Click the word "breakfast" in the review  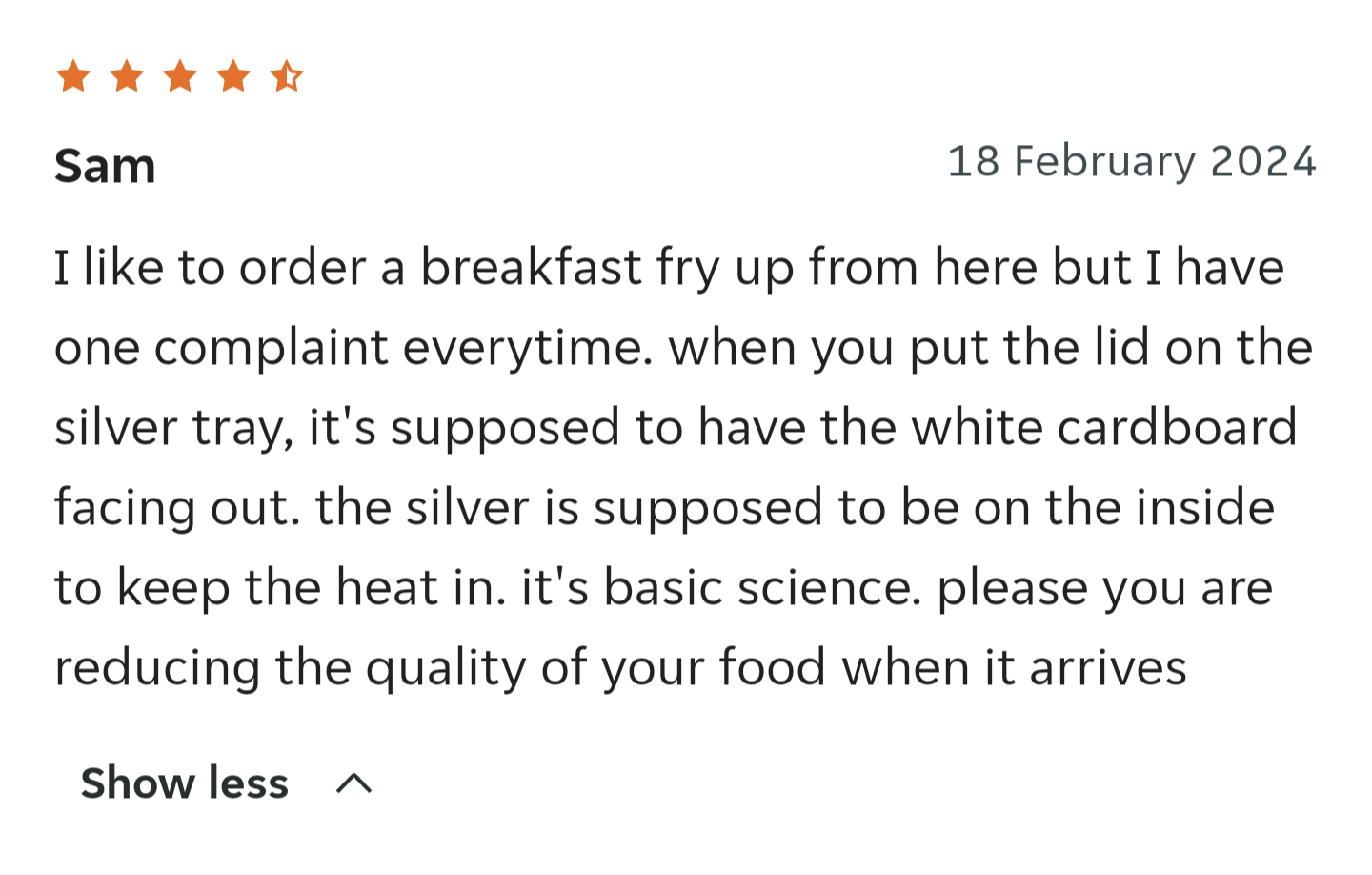[531, 267]
